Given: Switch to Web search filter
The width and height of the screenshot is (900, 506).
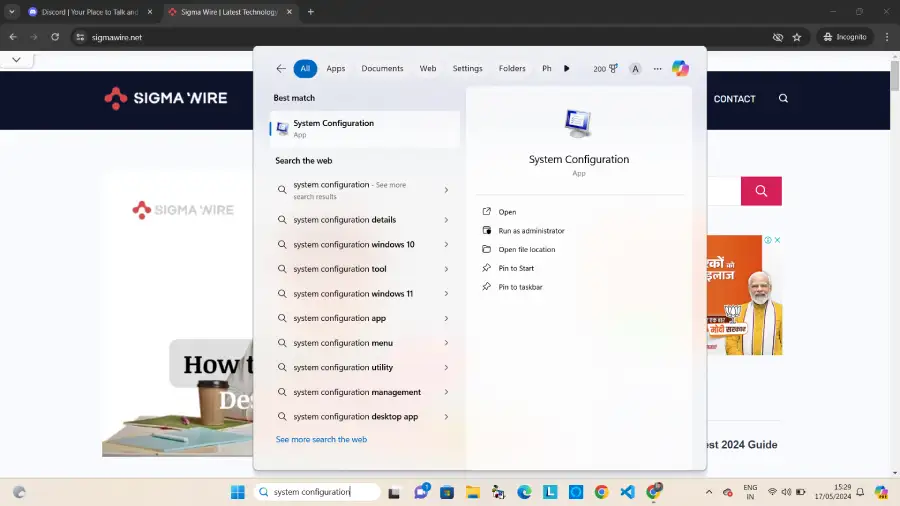Looking at the screenshot, I should (x=428, y=68).
